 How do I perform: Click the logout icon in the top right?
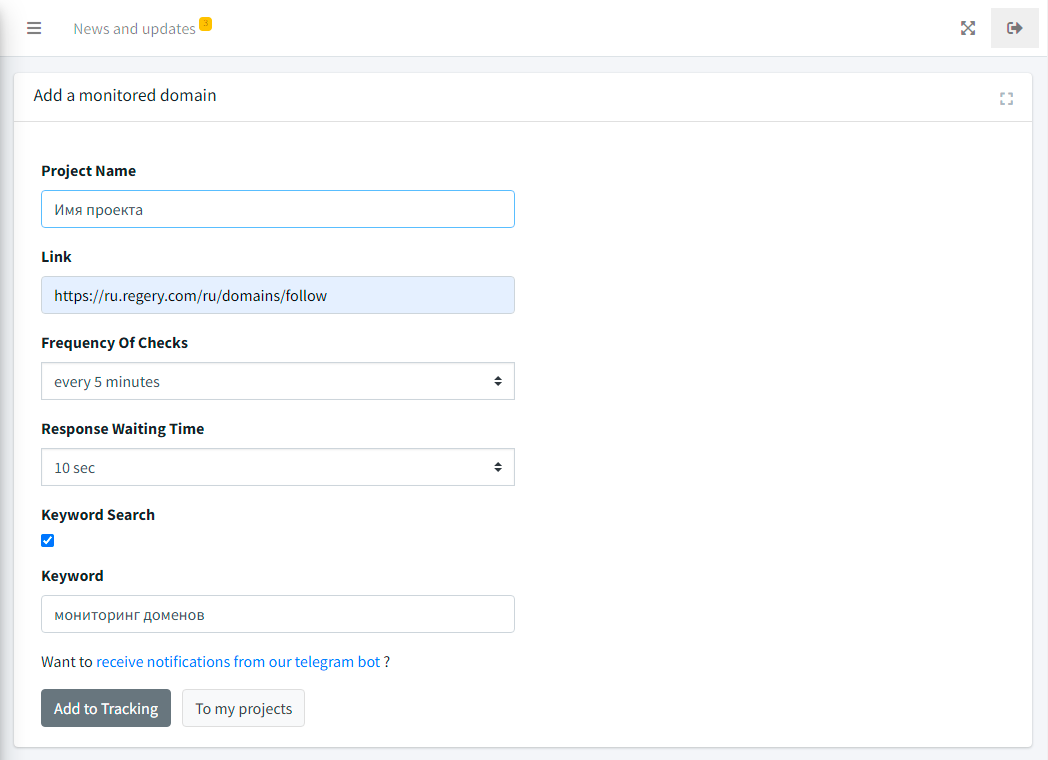(x=1014, y=28)
